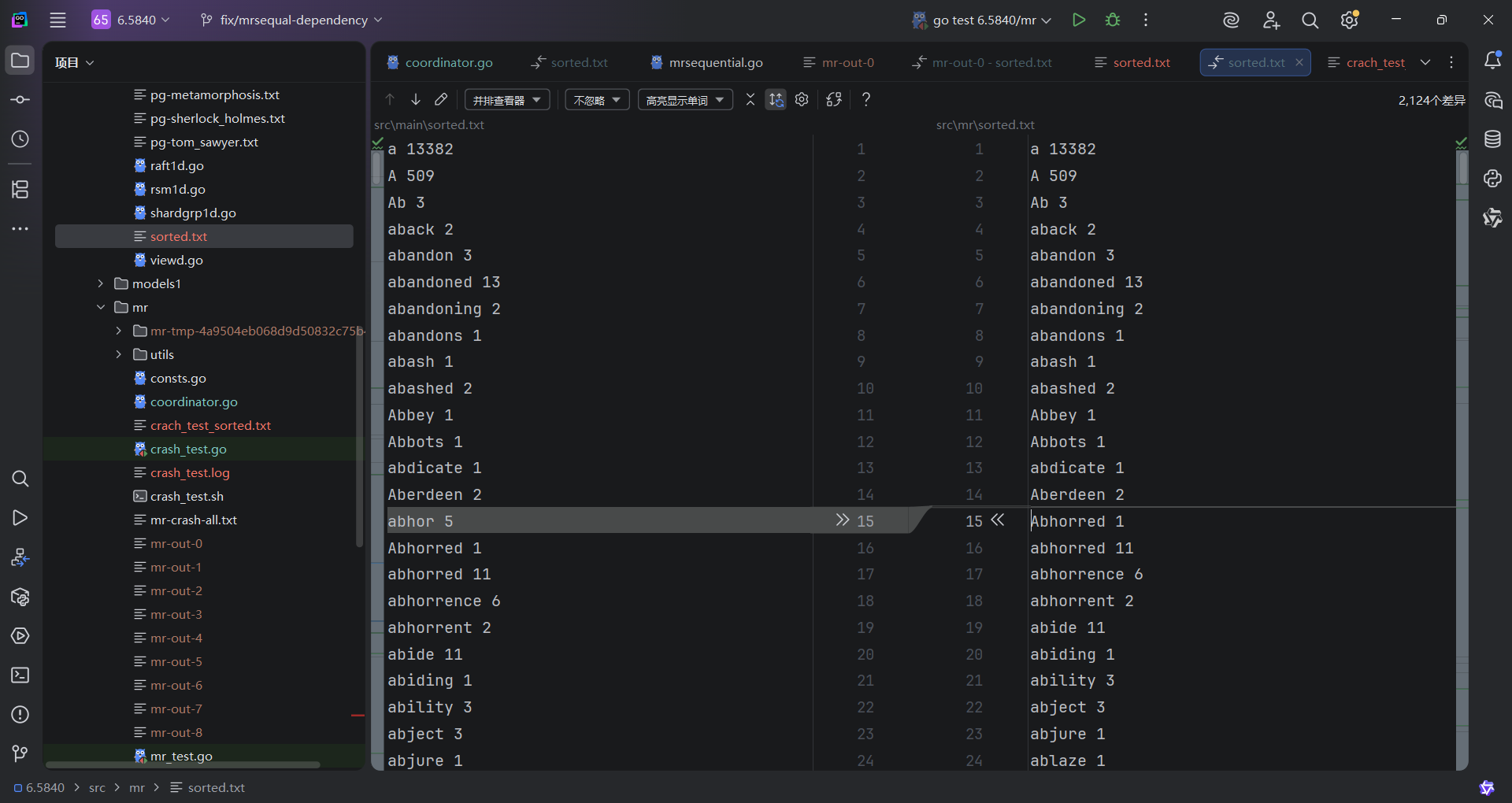This screenshot has width=1512, height=803.
Task: Open the 并排查看器 viewer mode dropdown
Action: [507, 100]
